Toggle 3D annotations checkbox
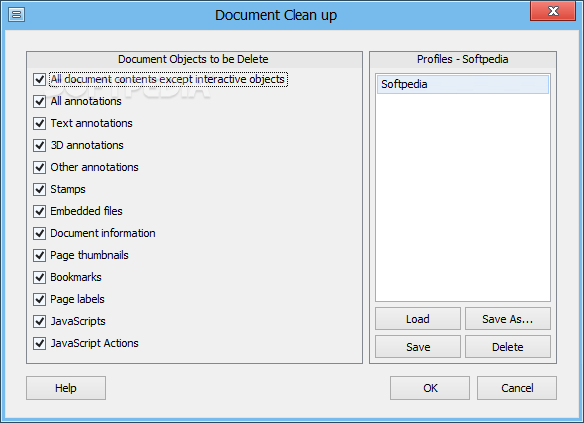Viewport: 584px width, 423px height. coord(39,145)
